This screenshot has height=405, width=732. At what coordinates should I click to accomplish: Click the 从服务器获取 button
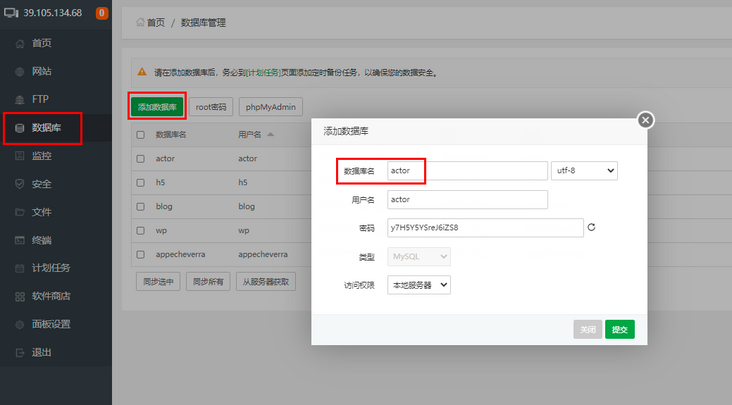(x=266, y=282)
